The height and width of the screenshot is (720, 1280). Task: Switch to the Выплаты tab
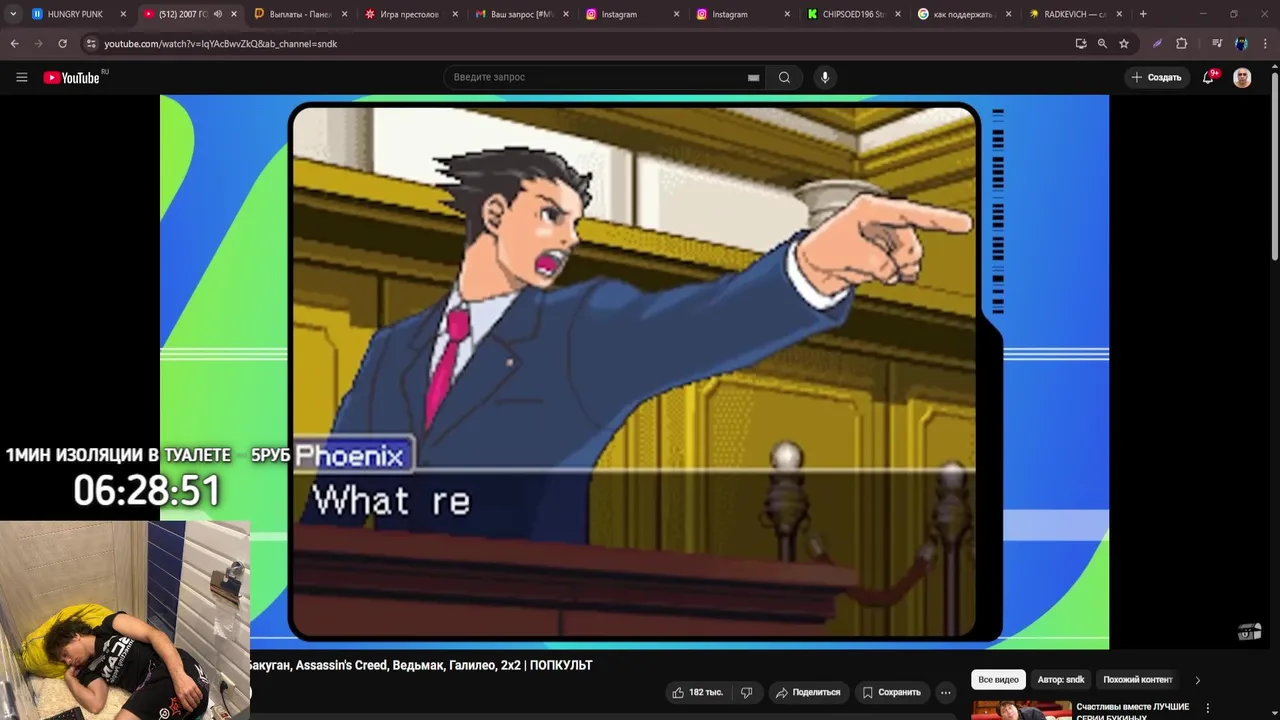300,14
